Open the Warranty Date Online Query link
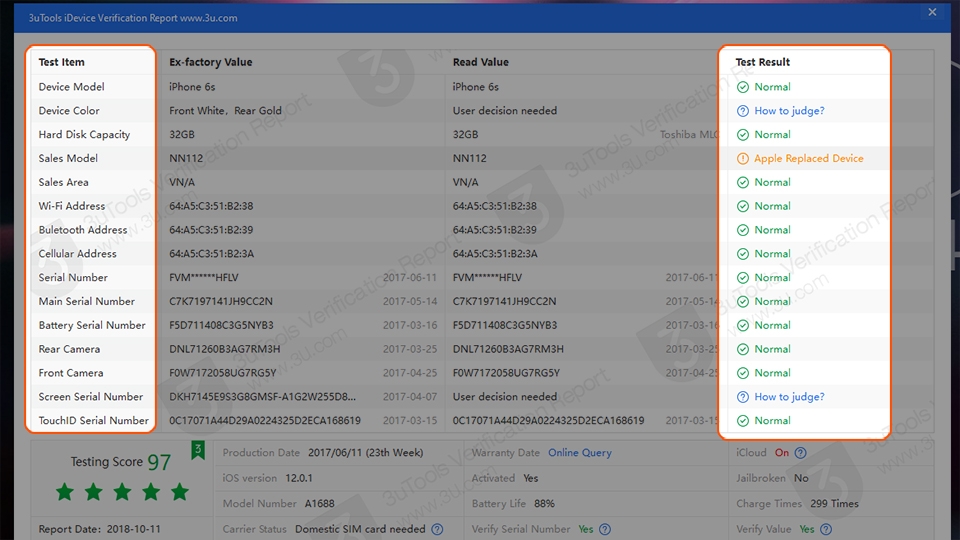The width and height of the screenshot is (960, 540). point(580,453)
